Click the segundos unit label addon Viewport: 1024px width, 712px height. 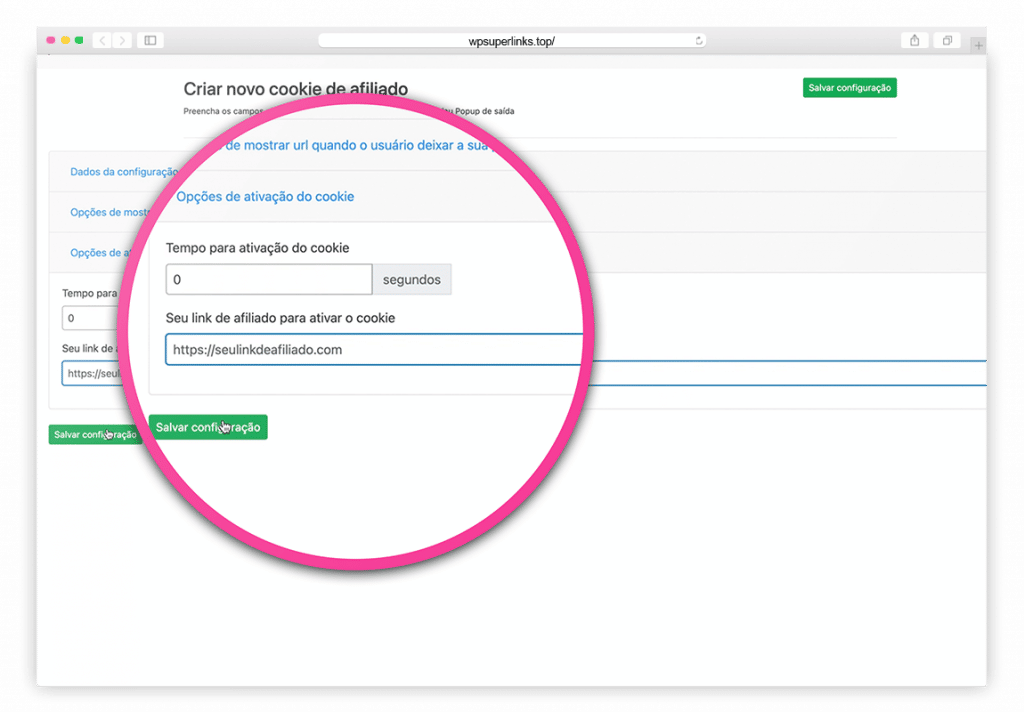411,280
